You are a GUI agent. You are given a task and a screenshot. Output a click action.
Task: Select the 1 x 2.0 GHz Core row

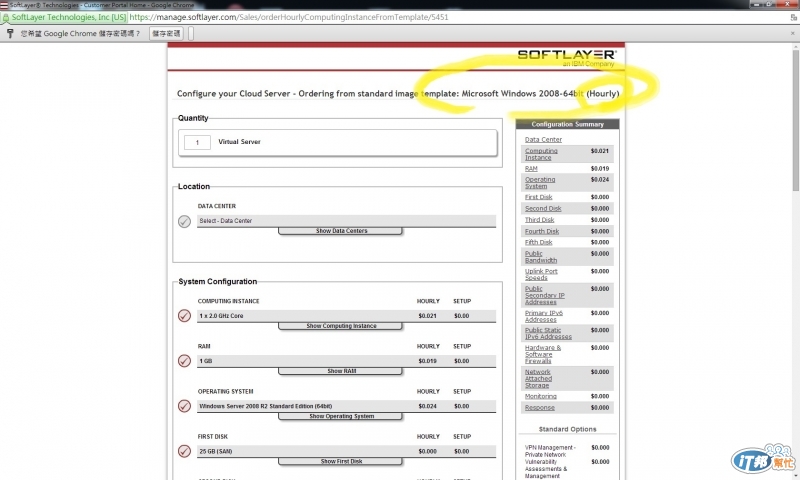[346, 316]
